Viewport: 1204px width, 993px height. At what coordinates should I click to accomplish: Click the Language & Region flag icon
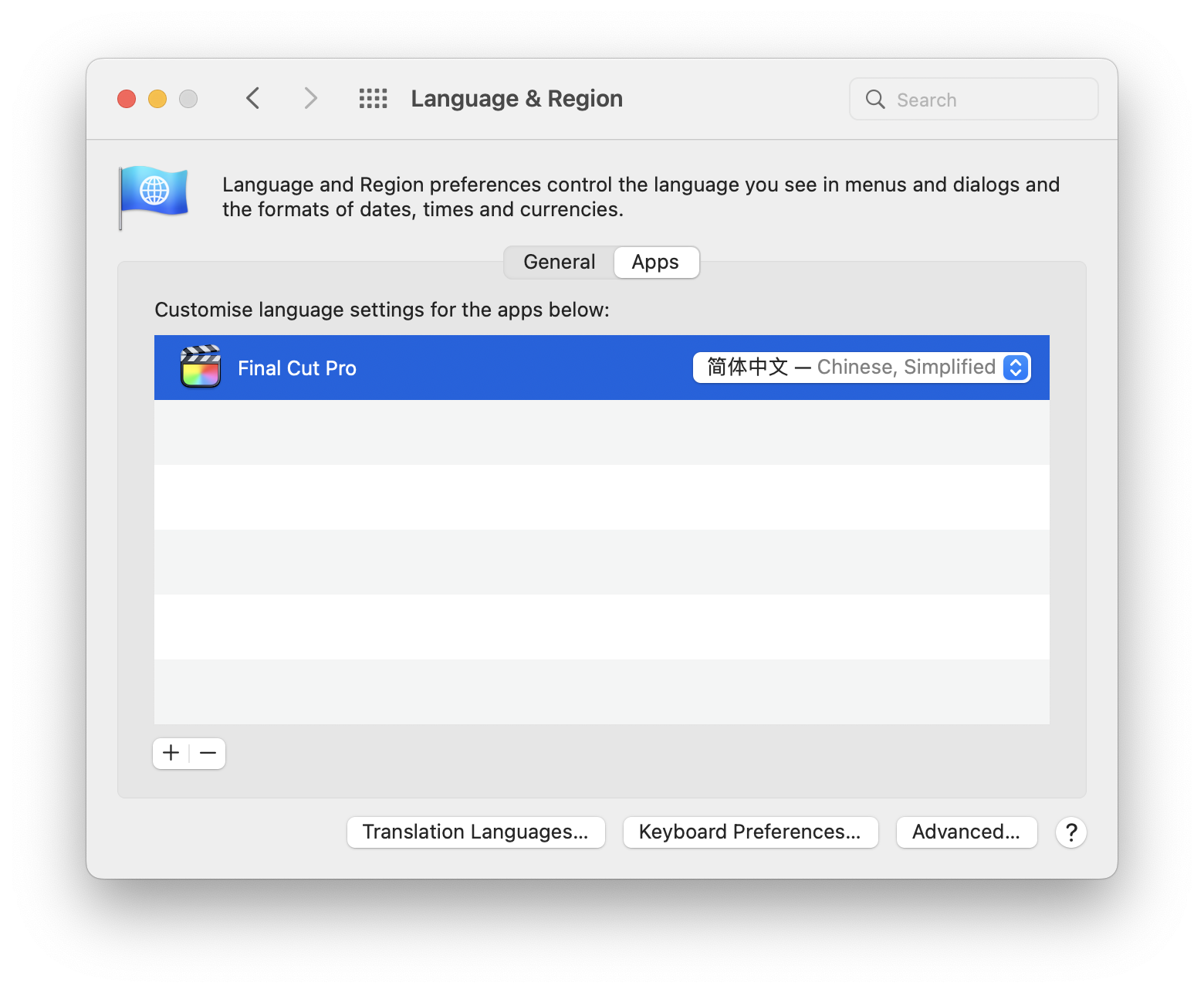154,195
